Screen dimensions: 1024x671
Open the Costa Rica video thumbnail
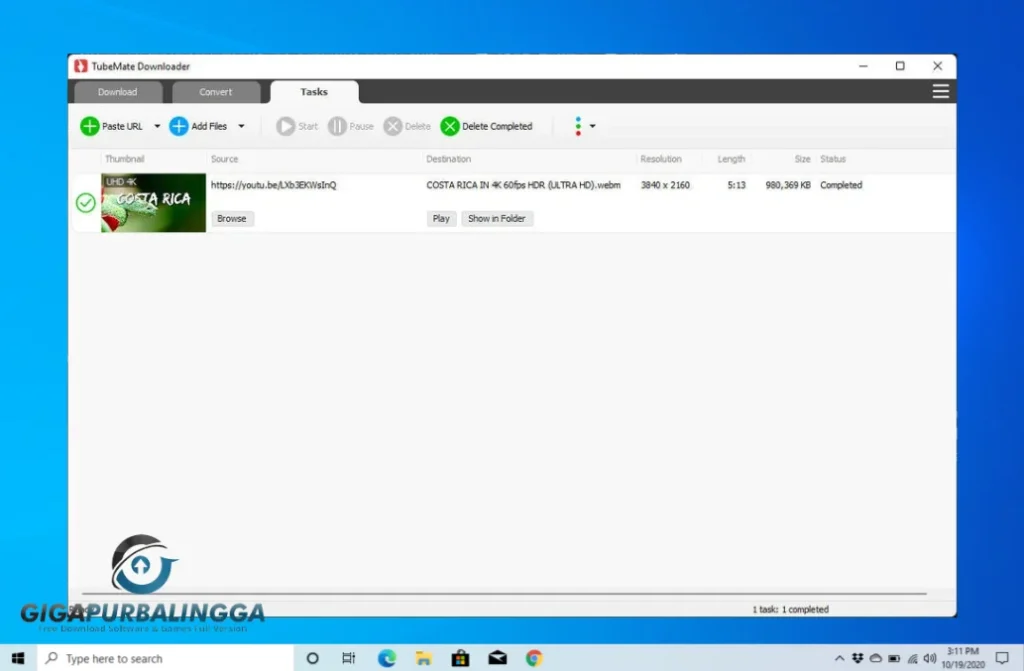[x=152, y=202]
